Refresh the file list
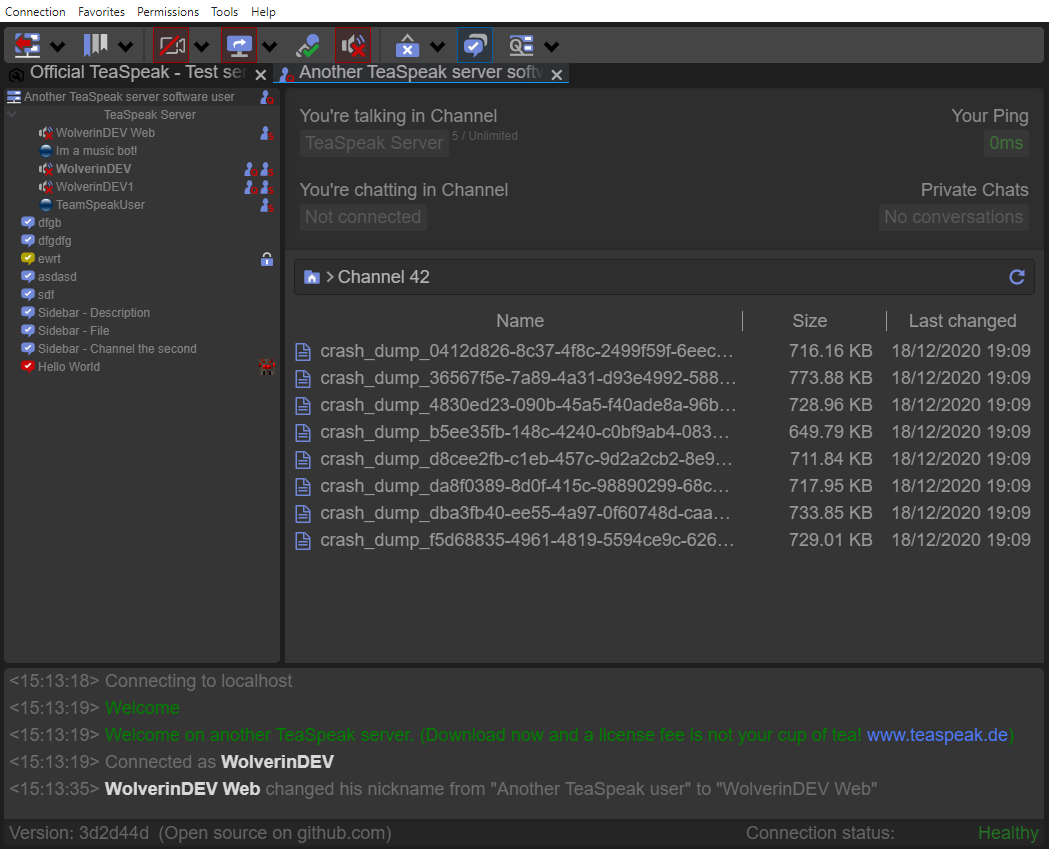Screen dimensions: 1049x849 (1017, 277)
